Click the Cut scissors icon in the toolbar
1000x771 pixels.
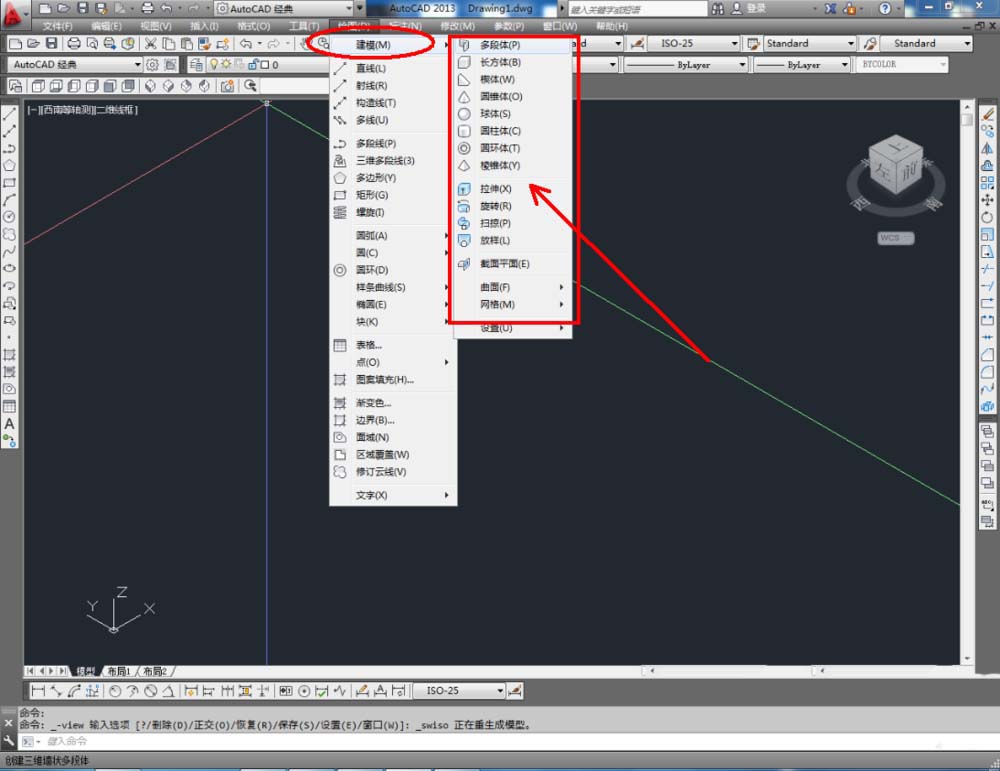(x=151, y=44)
